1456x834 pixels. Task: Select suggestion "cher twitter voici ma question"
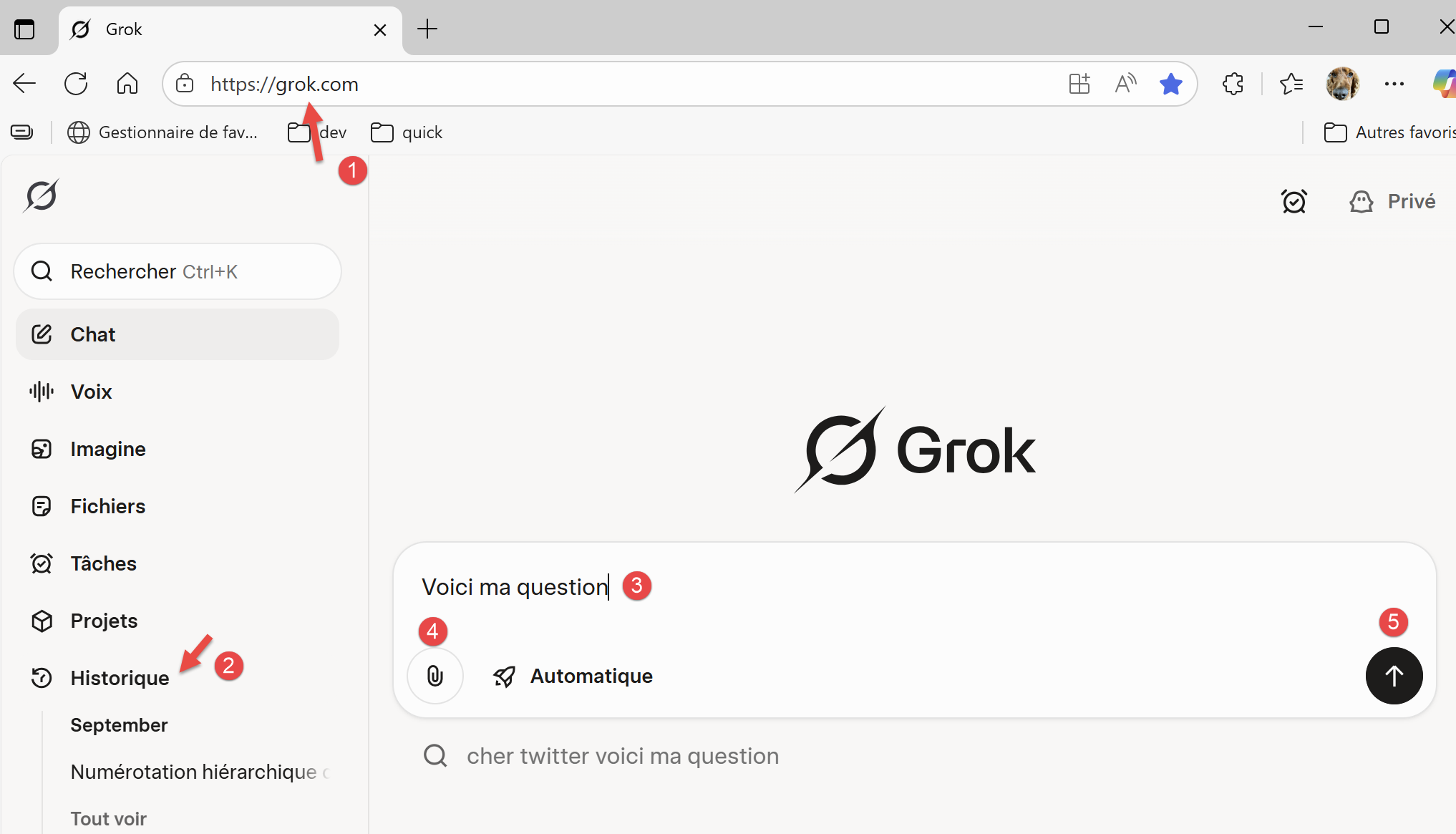point(622,756)
